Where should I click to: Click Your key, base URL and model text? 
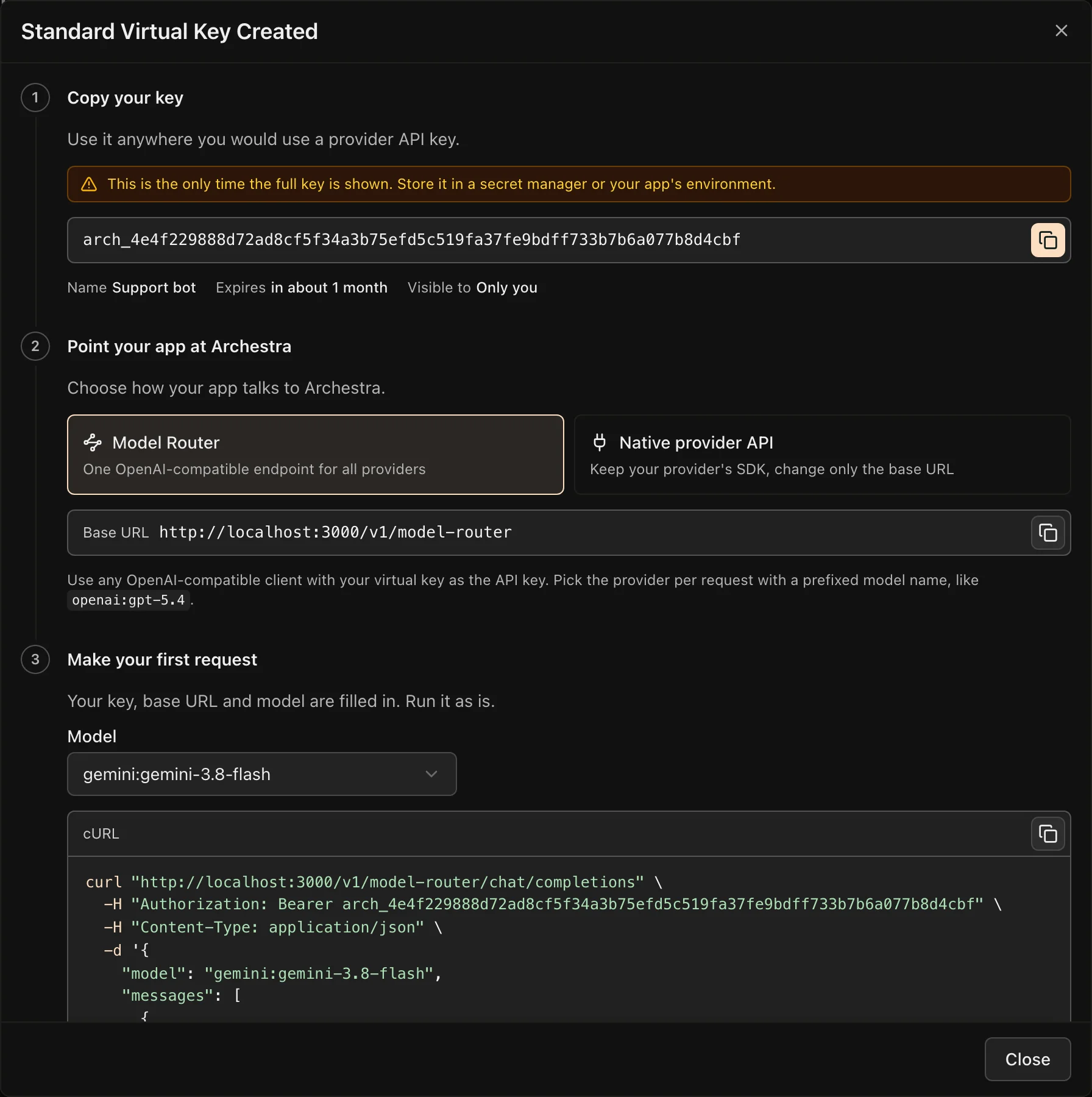point(281,701)
